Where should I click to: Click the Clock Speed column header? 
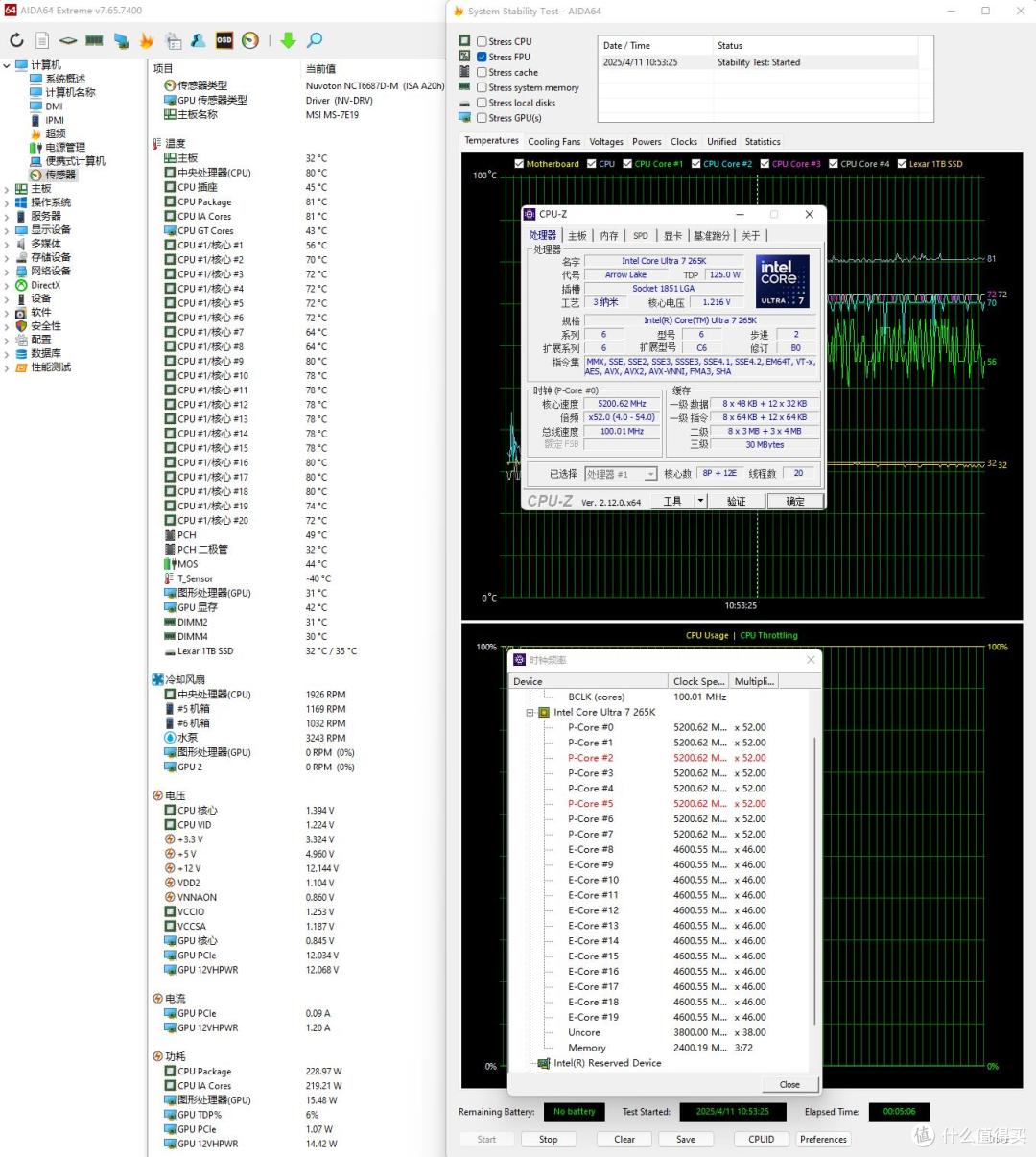[x=698, y=681]
